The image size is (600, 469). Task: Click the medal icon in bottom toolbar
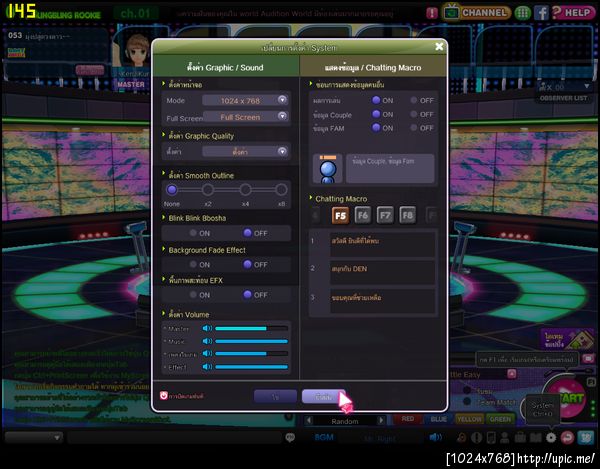(x=462, y=437)
